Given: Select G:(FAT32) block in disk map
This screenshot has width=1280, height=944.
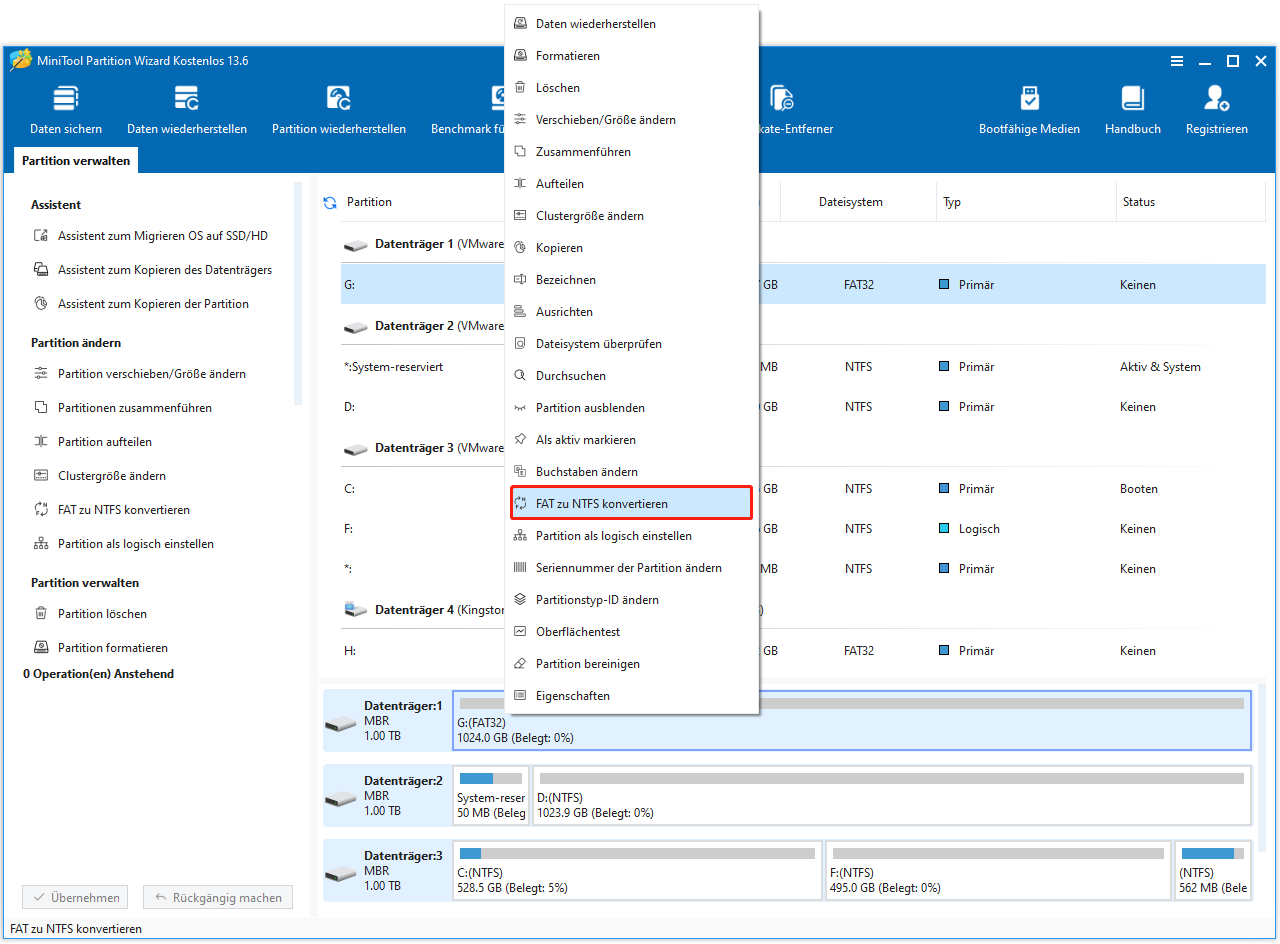Looking at the screenshot, I should coord(851,720).
